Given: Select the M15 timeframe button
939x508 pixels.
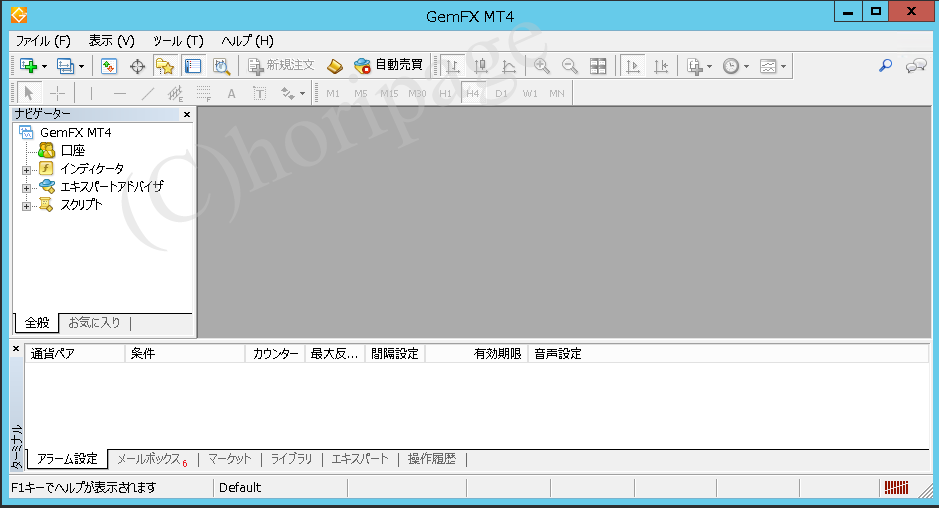Looking at the screenshot, I should (x=389, y=93).
